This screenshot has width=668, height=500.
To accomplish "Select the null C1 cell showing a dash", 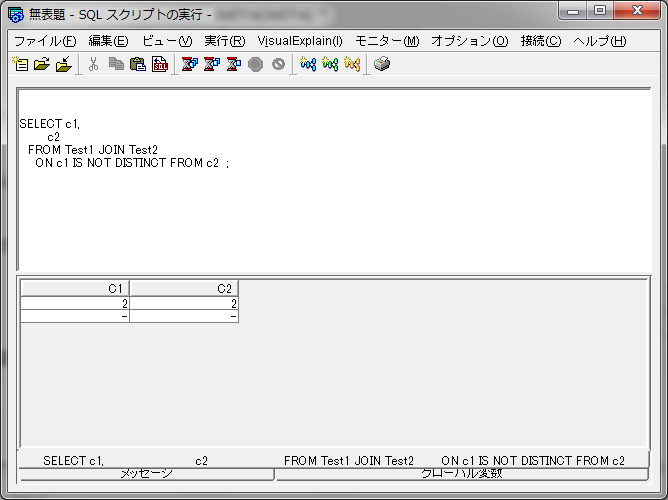I will pyautogui.click(x=75, y=316).
